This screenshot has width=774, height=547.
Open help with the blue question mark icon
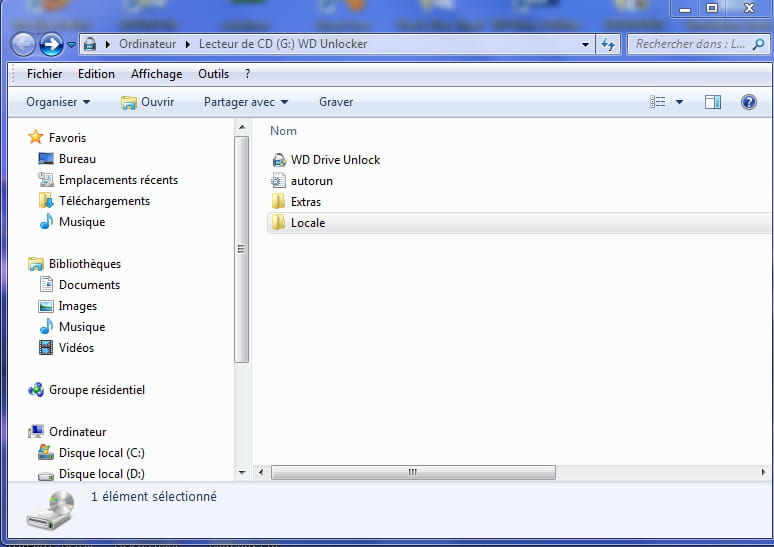pyautogui.click(x=748, y=102)
